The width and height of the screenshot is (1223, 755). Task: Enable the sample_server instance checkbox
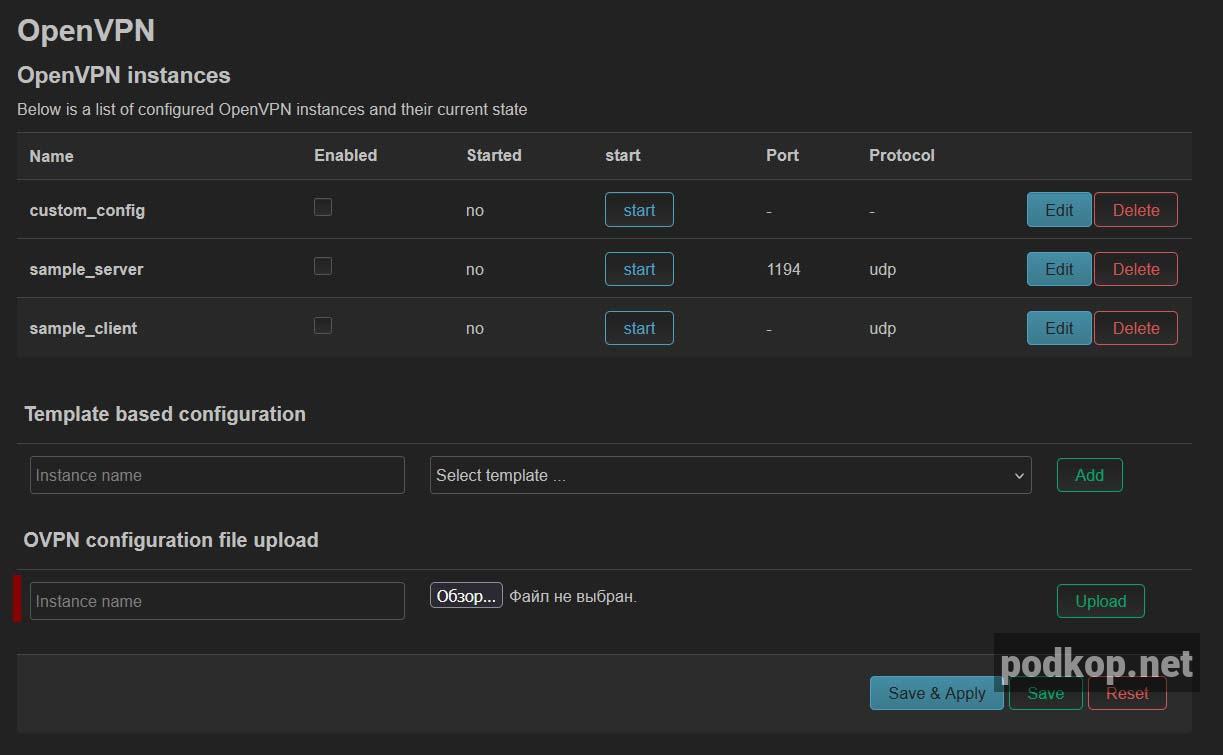tap(322, 266)
